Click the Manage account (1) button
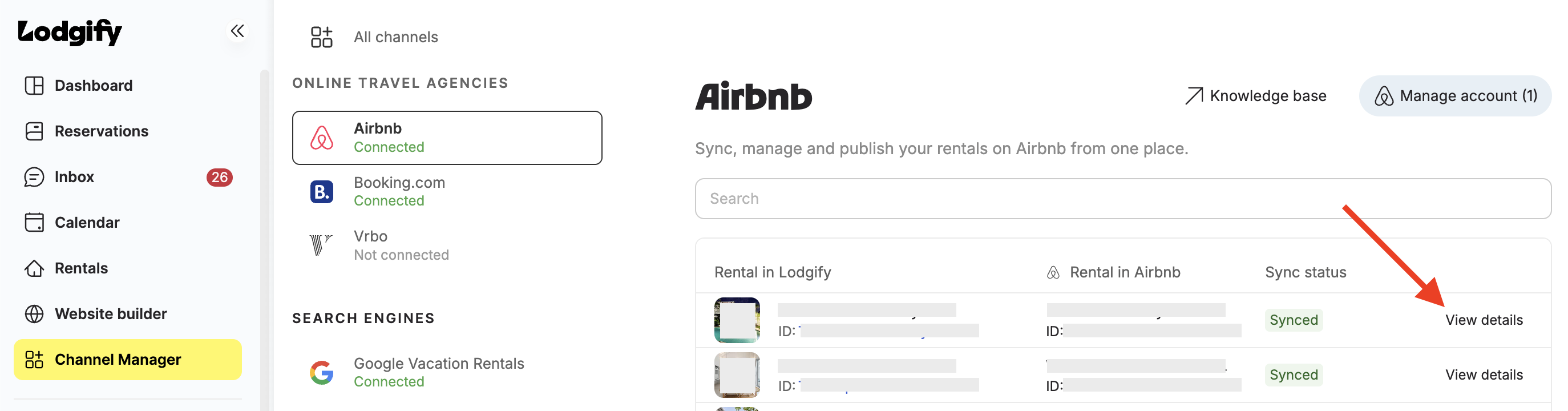Image resolution: width=1568 pixels, height=411 pixels. click(1456, 95)
